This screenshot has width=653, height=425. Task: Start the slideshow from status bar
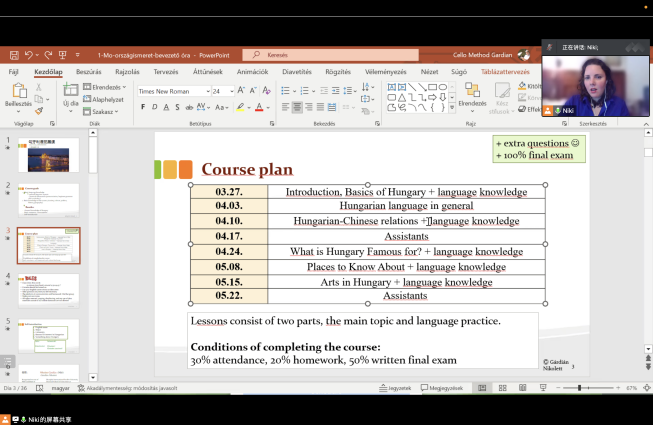click(543, 388)
